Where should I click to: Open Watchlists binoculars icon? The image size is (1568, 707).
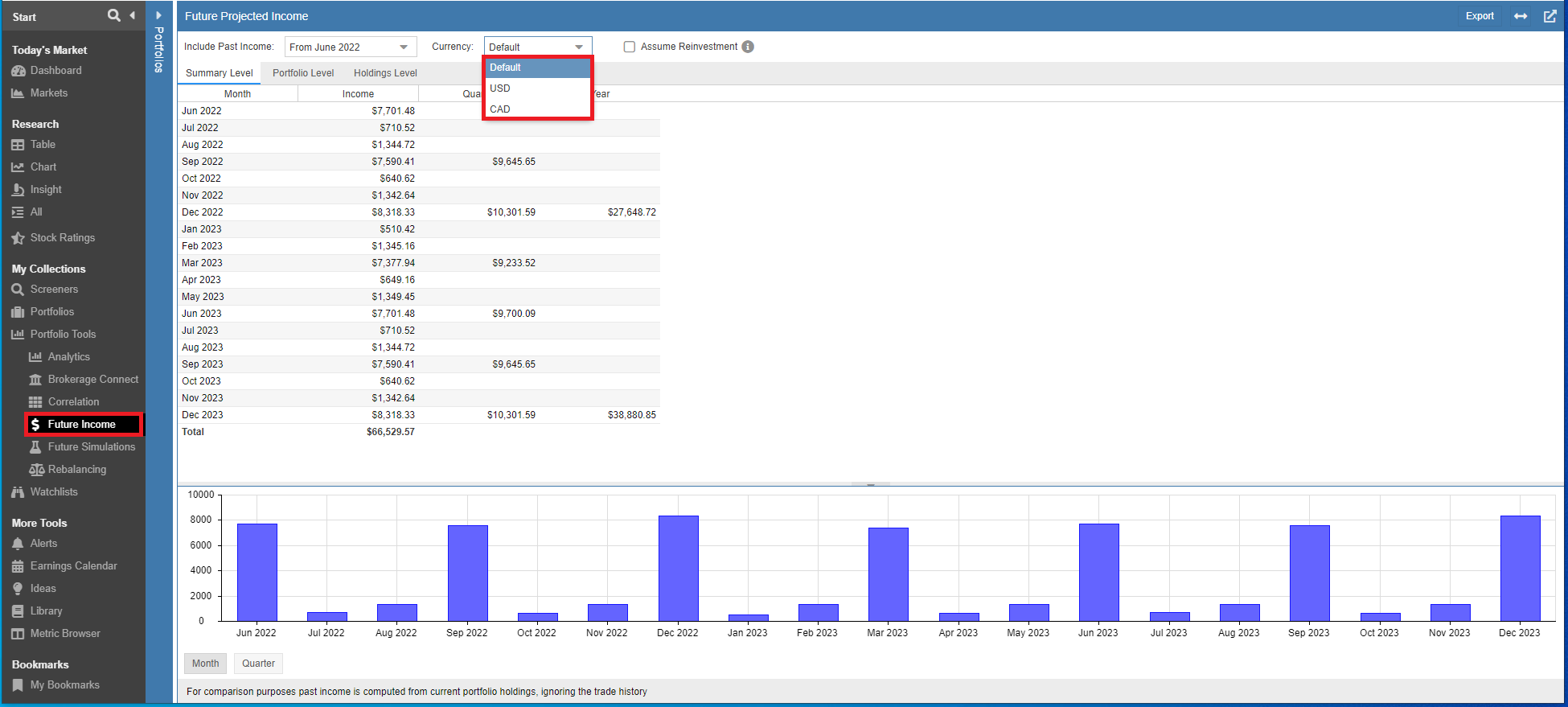coord(18,492)
